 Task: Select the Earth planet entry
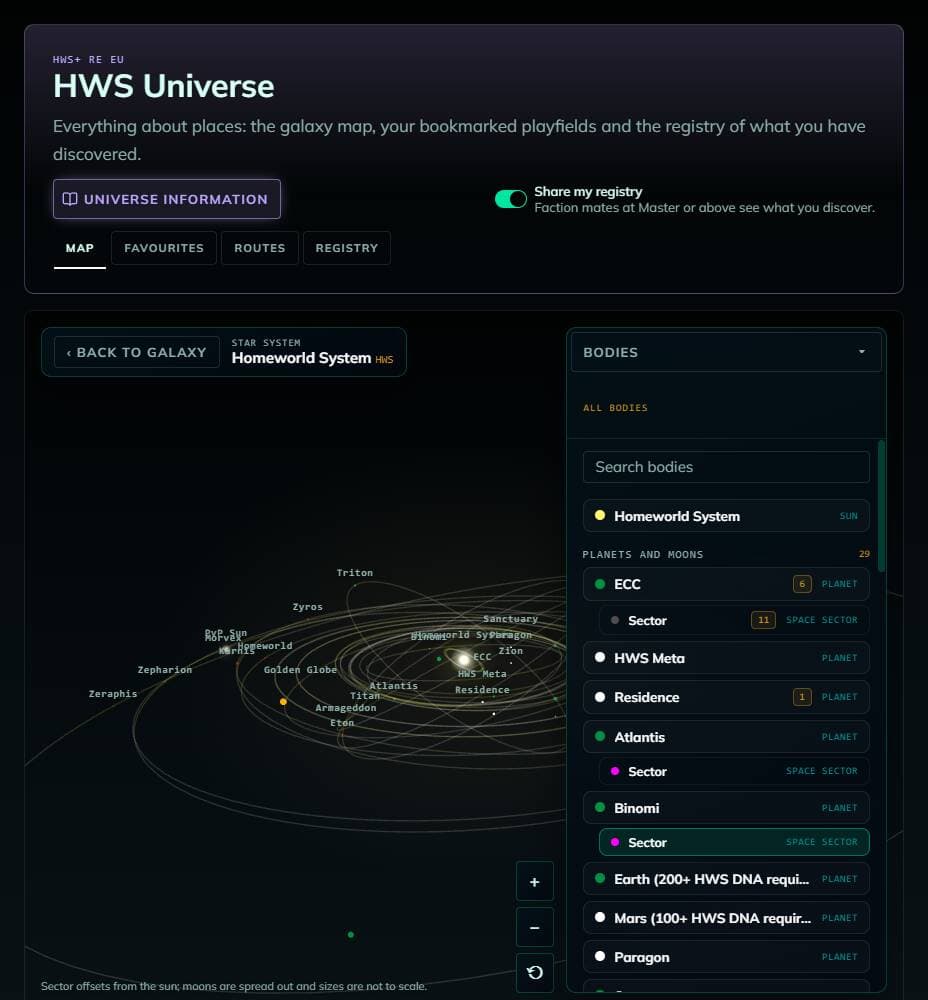726,879
